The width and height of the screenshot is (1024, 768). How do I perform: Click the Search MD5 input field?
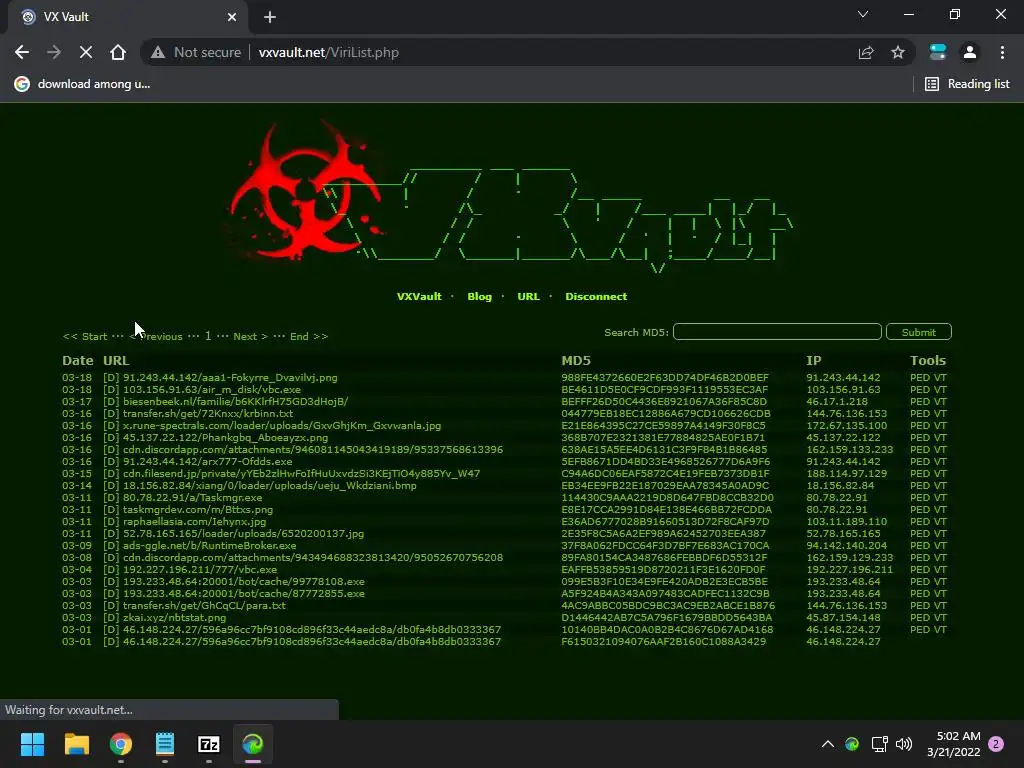777,332
